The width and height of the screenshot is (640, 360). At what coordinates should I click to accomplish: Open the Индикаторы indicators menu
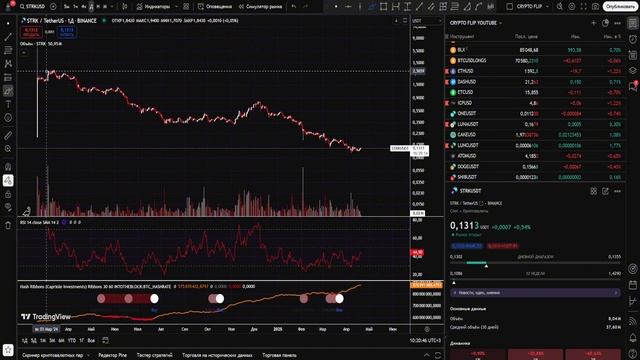point(153,7)
